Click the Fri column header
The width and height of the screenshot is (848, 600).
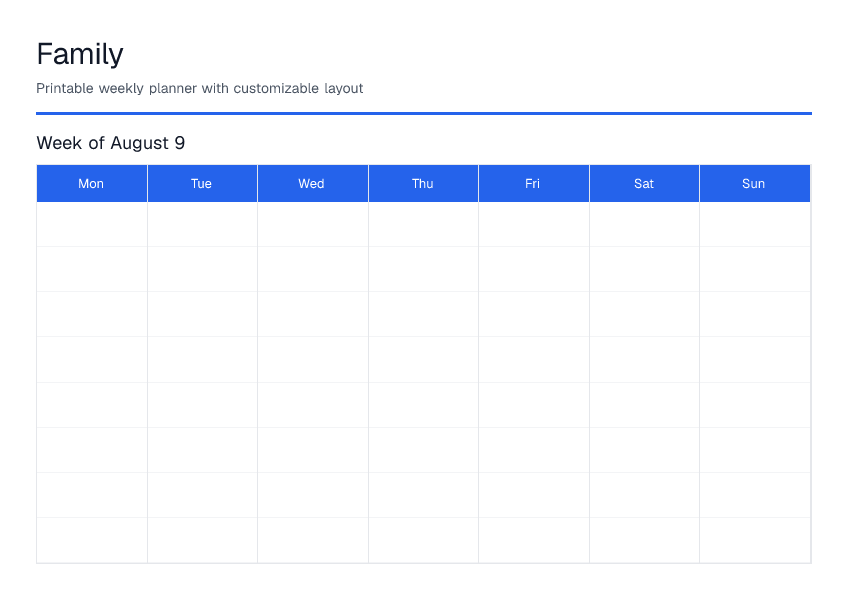(534, 183)
